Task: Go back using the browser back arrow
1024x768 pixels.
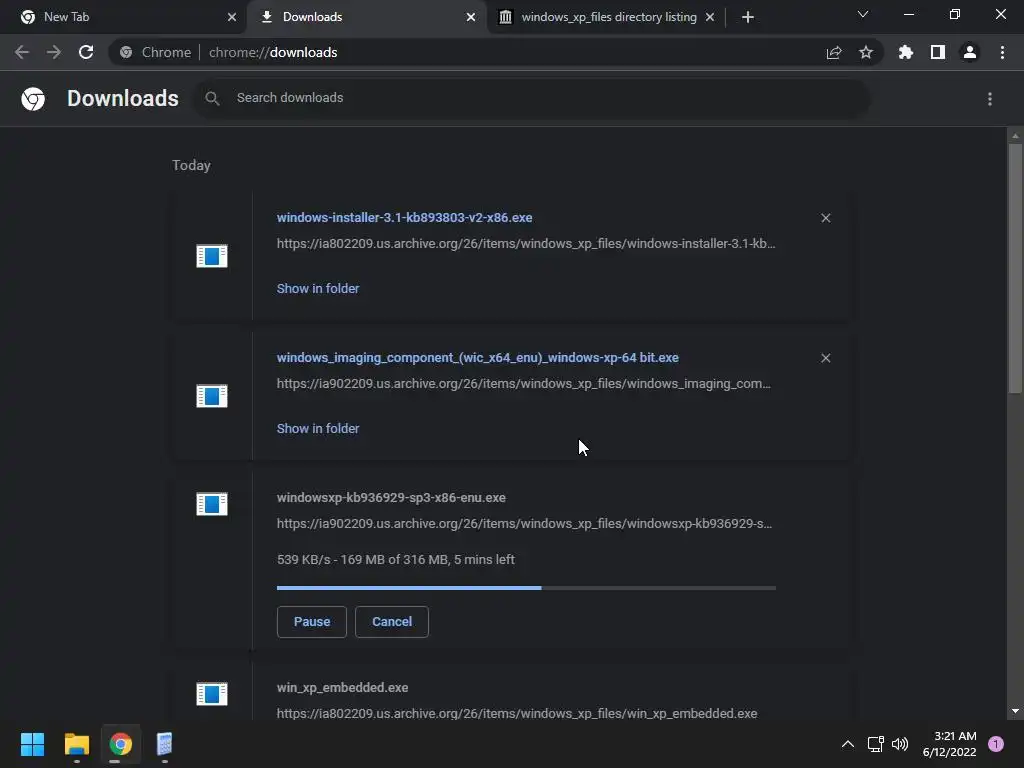Action: [22, 52]
